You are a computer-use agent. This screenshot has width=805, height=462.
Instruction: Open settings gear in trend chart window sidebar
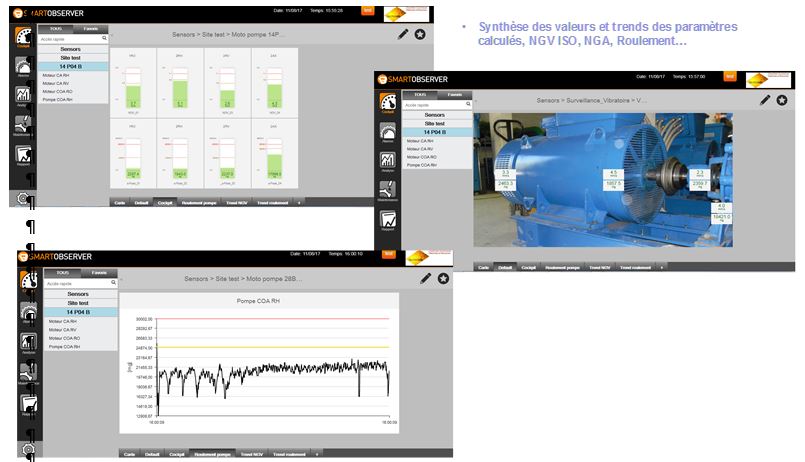tap(29, 450)
